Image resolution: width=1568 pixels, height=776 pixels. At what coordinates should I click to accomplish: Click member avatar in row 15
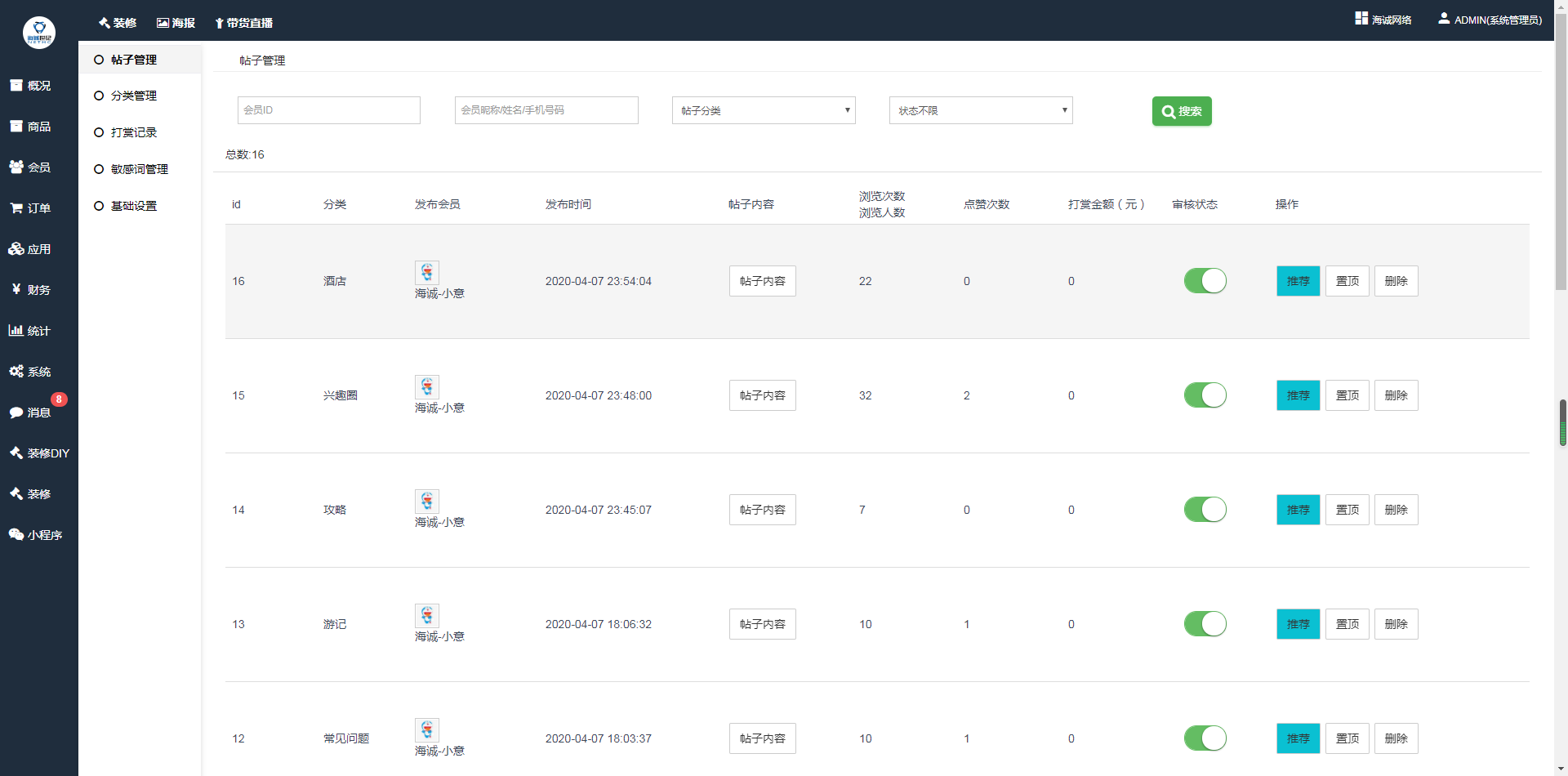(x=427, y=387)
